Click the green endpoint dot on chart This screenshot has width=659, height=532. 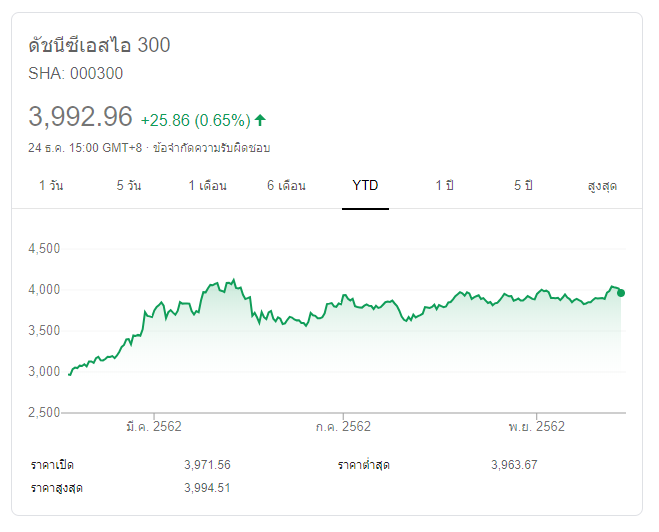[x=621, y=293]
